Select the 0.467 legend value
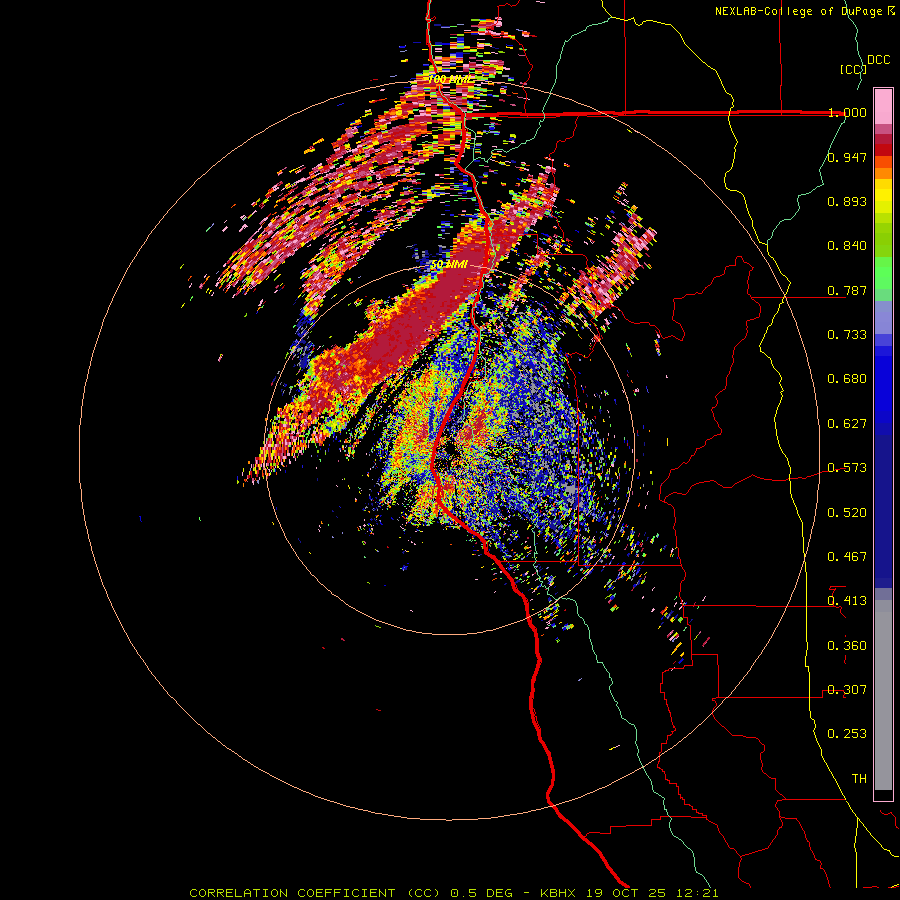Image resolution: width=900 pixels, height=900 pixels. pyautogui.click(x=847, y=557)
